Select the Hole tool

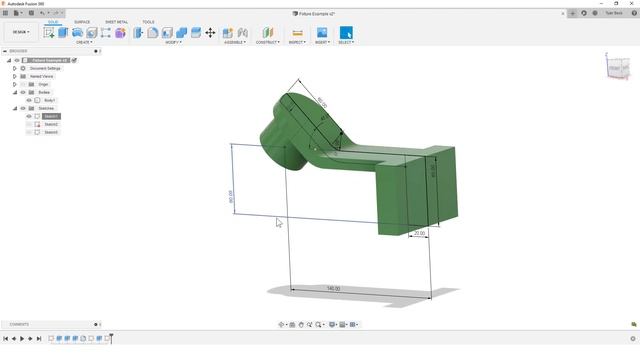92,33
